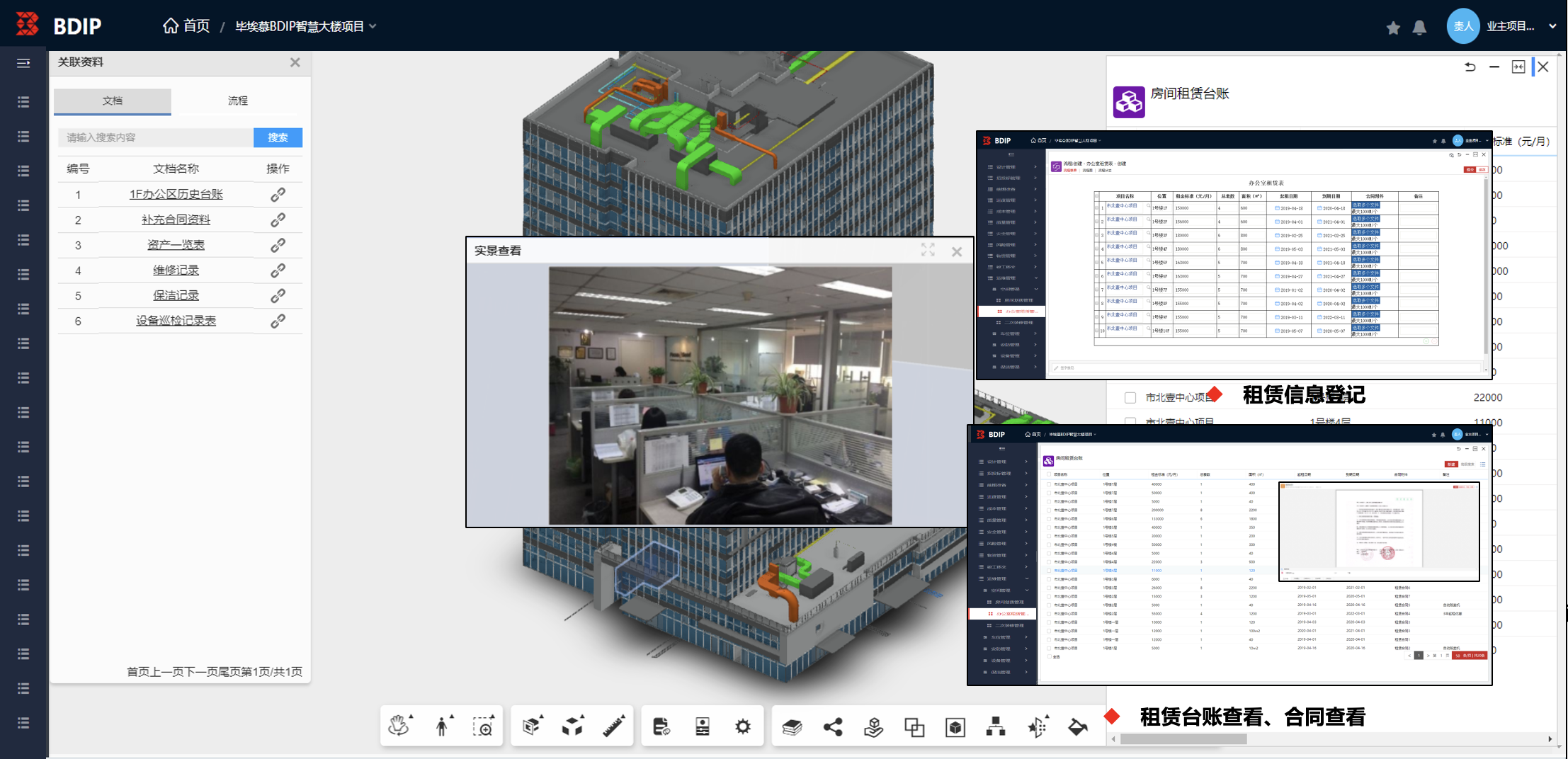Click the share icon in bottom toolbar
This screenshot has width=1568, height=759.
point(833,726)
